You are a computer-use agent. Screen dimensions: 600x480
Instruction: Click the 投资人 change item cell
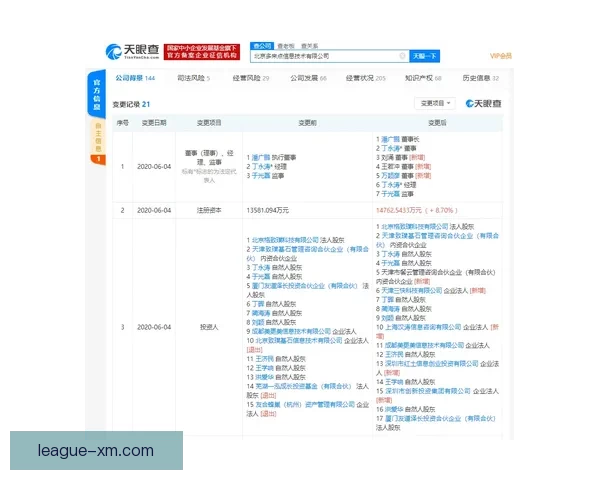209,327
